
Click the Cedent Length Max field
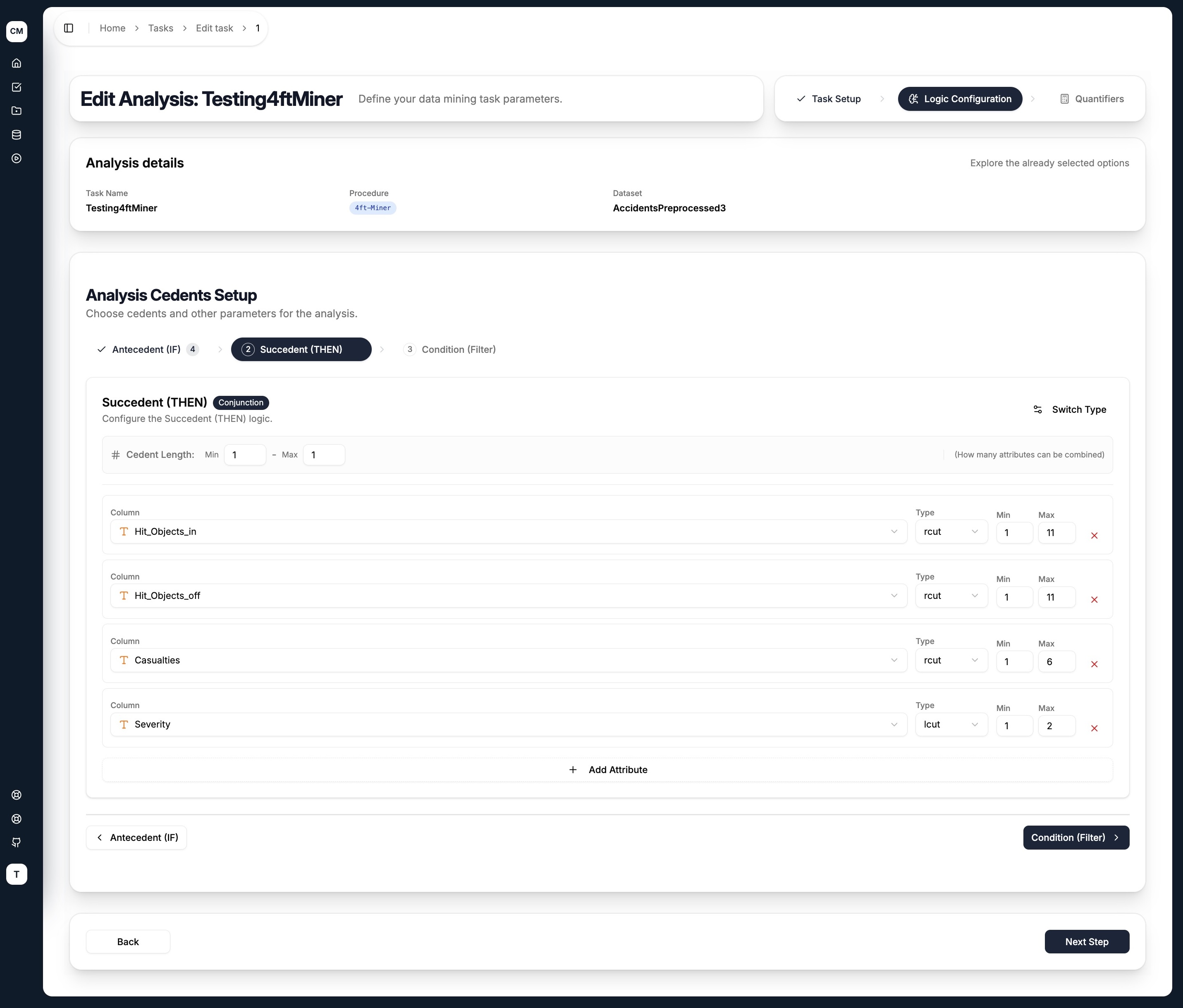pos(324,455)
